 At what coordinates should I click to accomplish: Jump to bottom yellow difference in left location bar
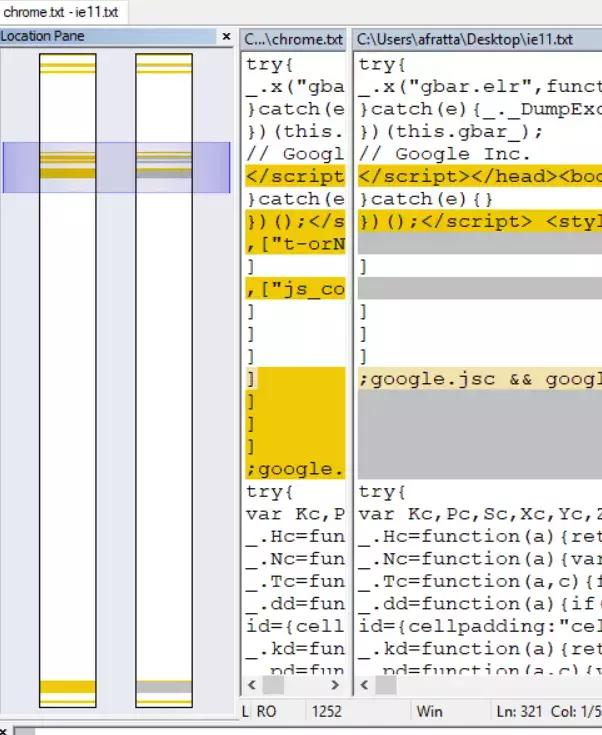click(x=68, y=687)
